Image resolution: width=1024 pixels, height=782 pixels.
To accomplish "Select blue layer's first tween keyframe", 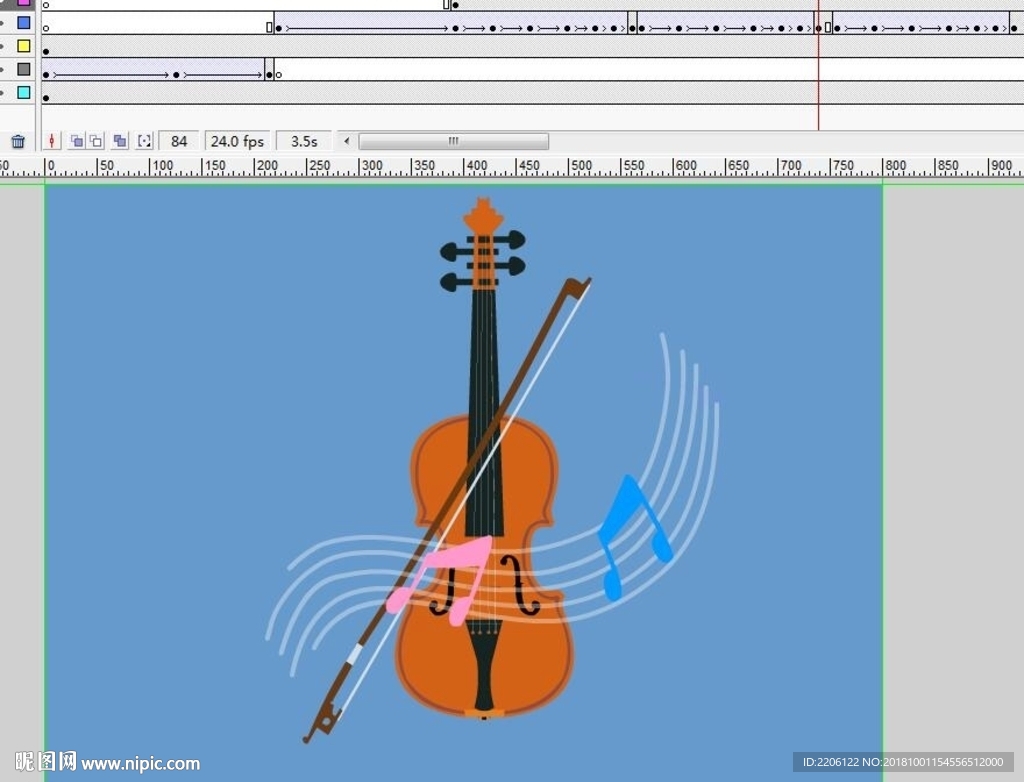I will click(x=279, y=28).
